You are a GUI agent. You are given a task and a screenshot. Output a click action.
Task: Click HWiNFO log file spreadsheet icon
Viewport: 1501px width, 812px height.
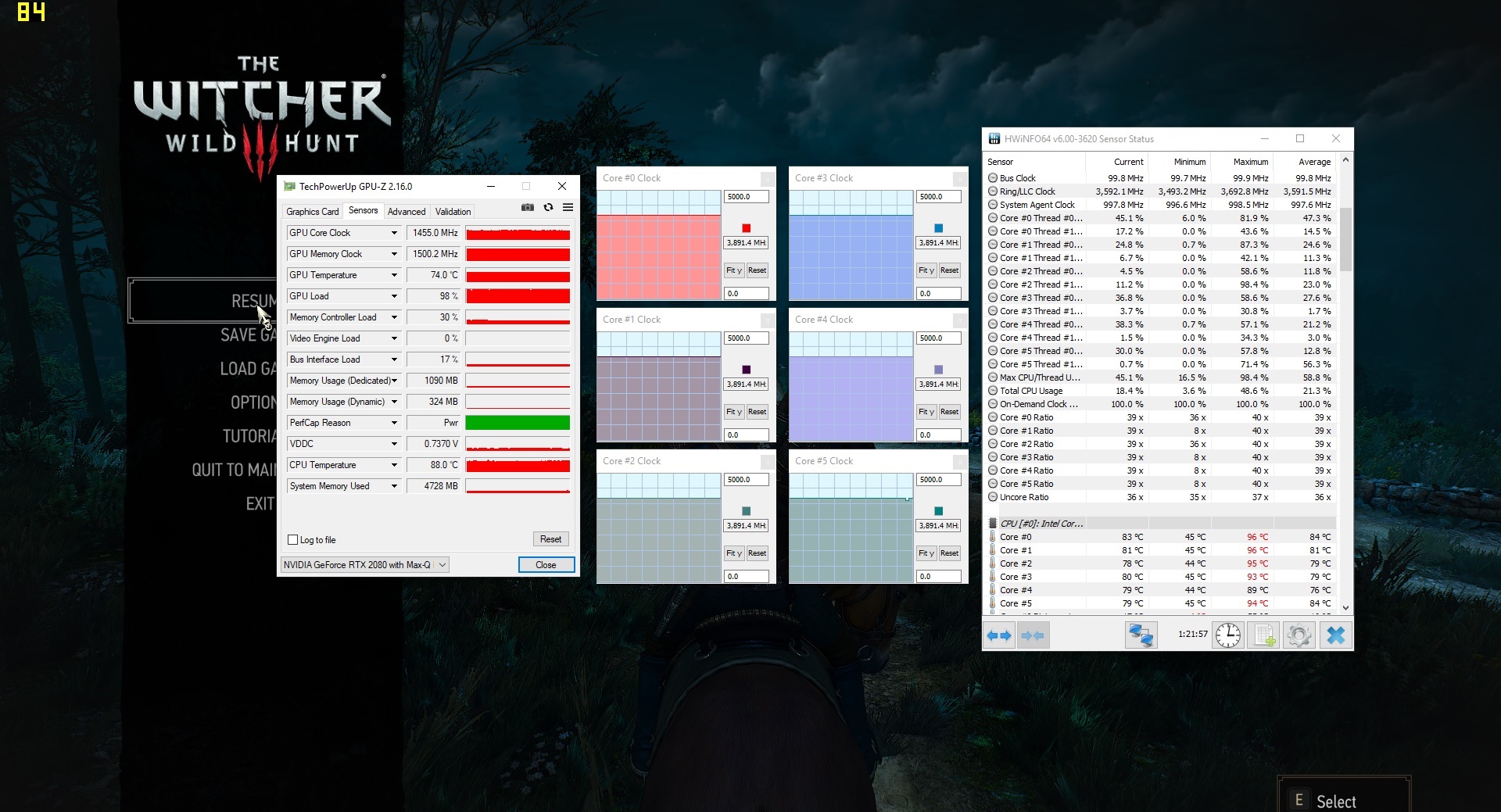coord(1263,635)
